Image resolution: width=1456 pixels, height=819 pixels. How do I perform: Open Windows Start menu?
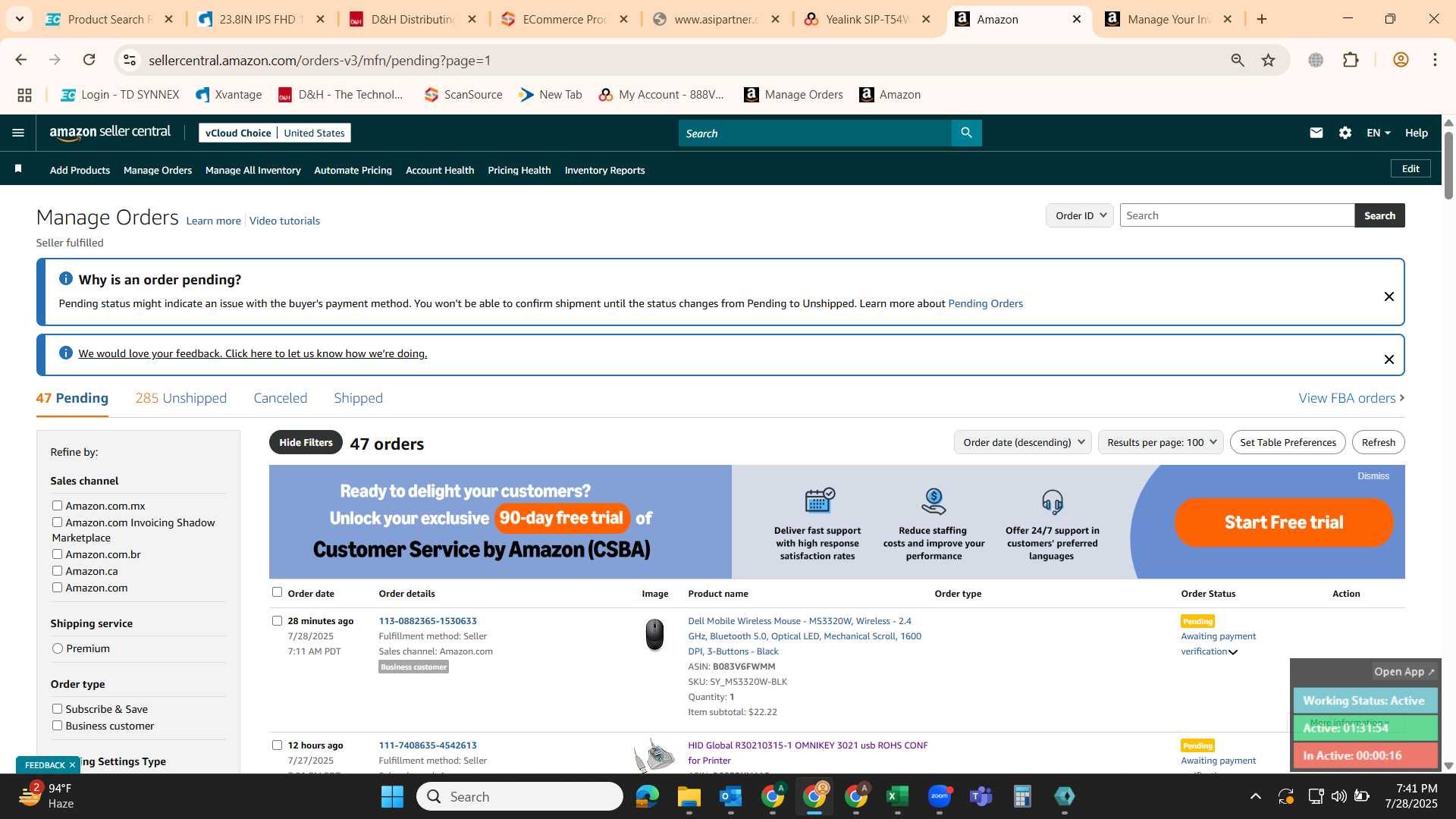coord(392,796)
